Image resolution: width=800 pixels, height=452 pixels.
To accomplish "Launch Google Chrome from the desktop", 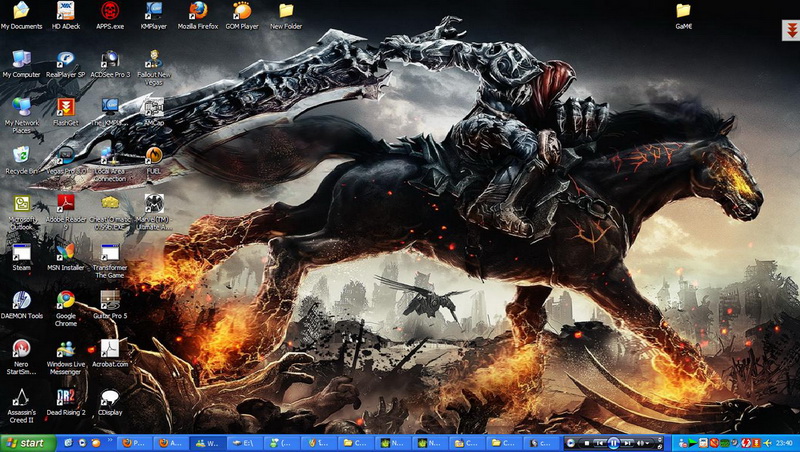I will click(x=66, y=309).
